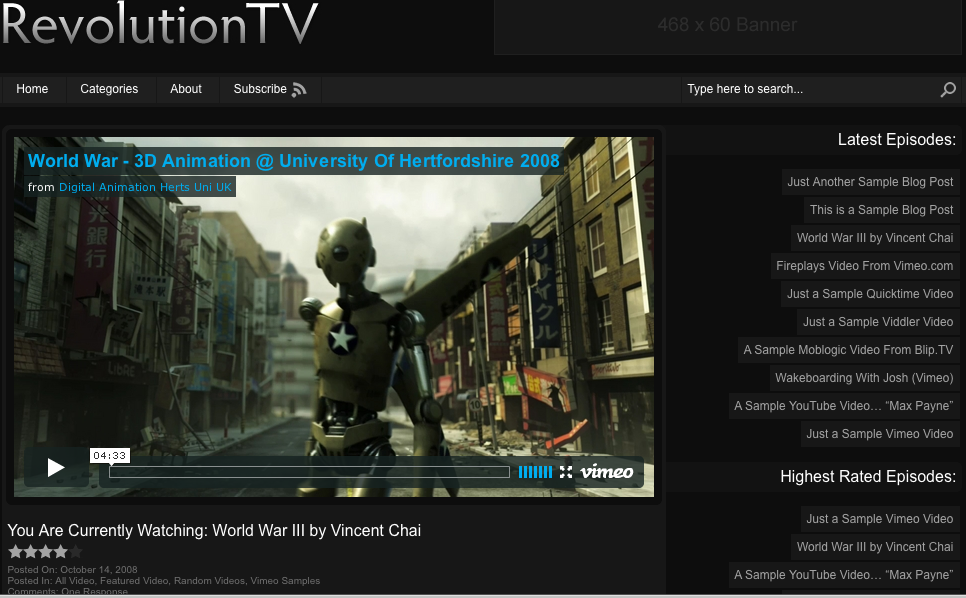Open 'Just Another Sample Blog Post' episode

click(870, 182)
